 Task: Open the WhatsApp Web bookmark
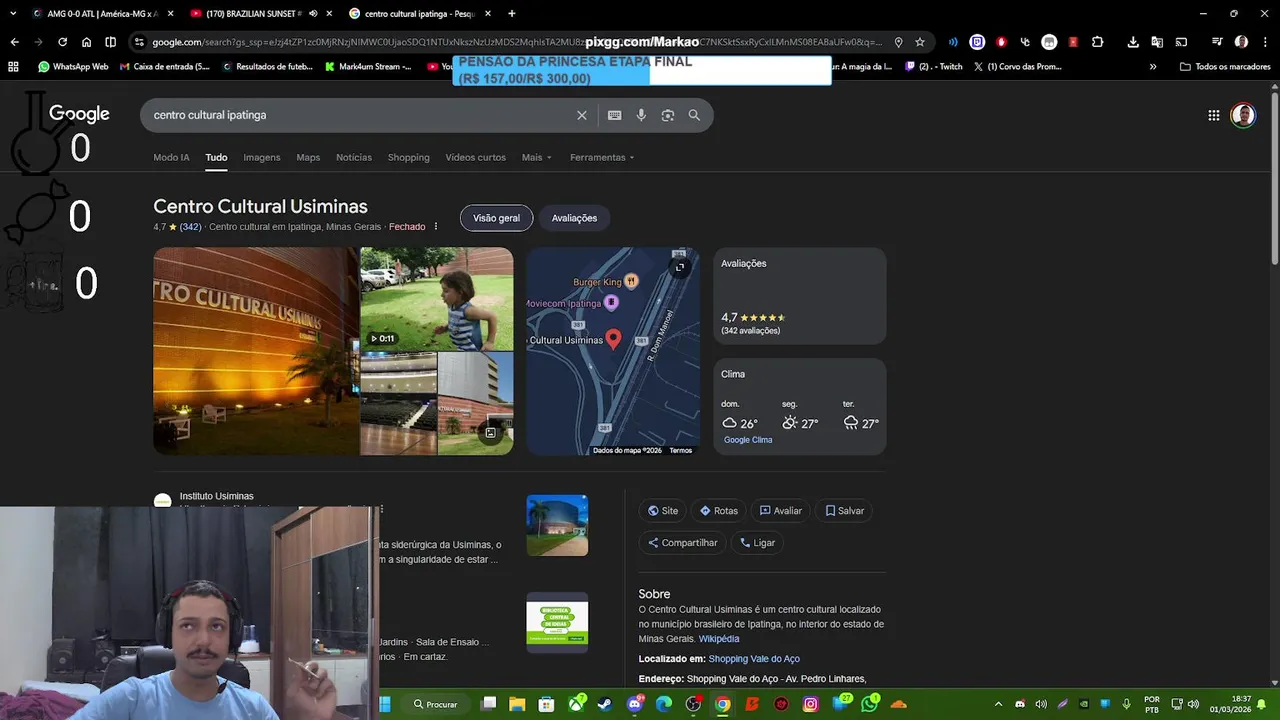pyautogui.click(x=73, y=67)
